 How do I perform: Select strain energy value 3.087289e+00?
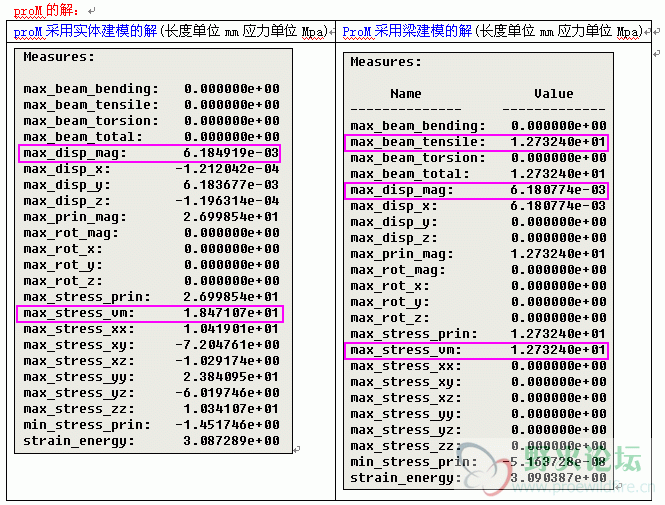(x=231, y=441)
